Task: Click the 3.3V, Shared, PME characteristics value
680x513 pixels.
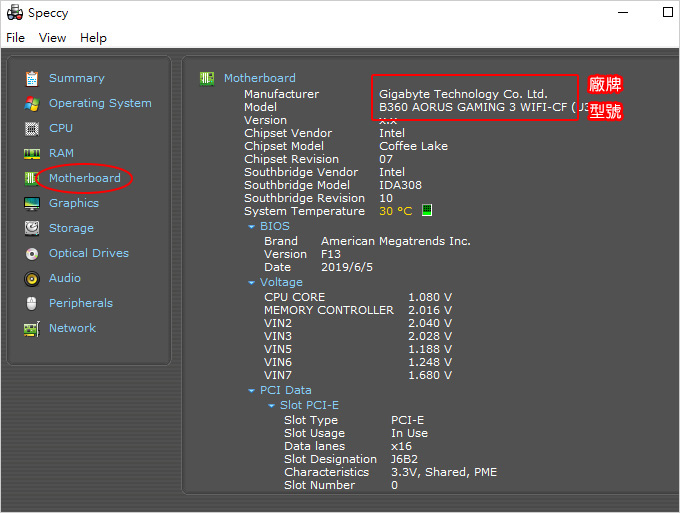Action: [444, 472]
